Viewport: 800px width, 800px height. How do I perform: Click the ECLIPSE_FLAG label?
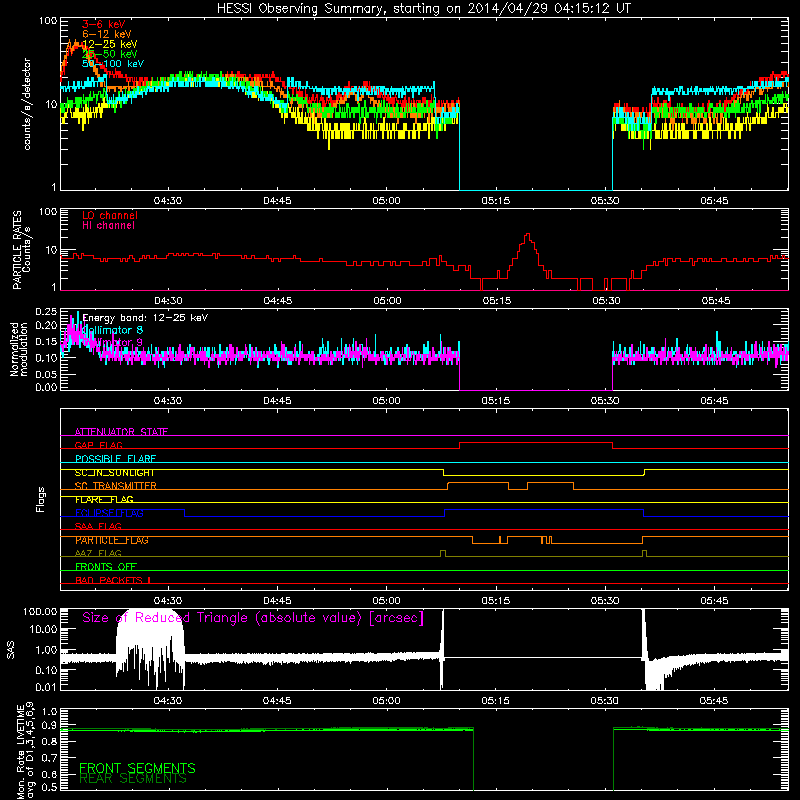coord(109,513)
